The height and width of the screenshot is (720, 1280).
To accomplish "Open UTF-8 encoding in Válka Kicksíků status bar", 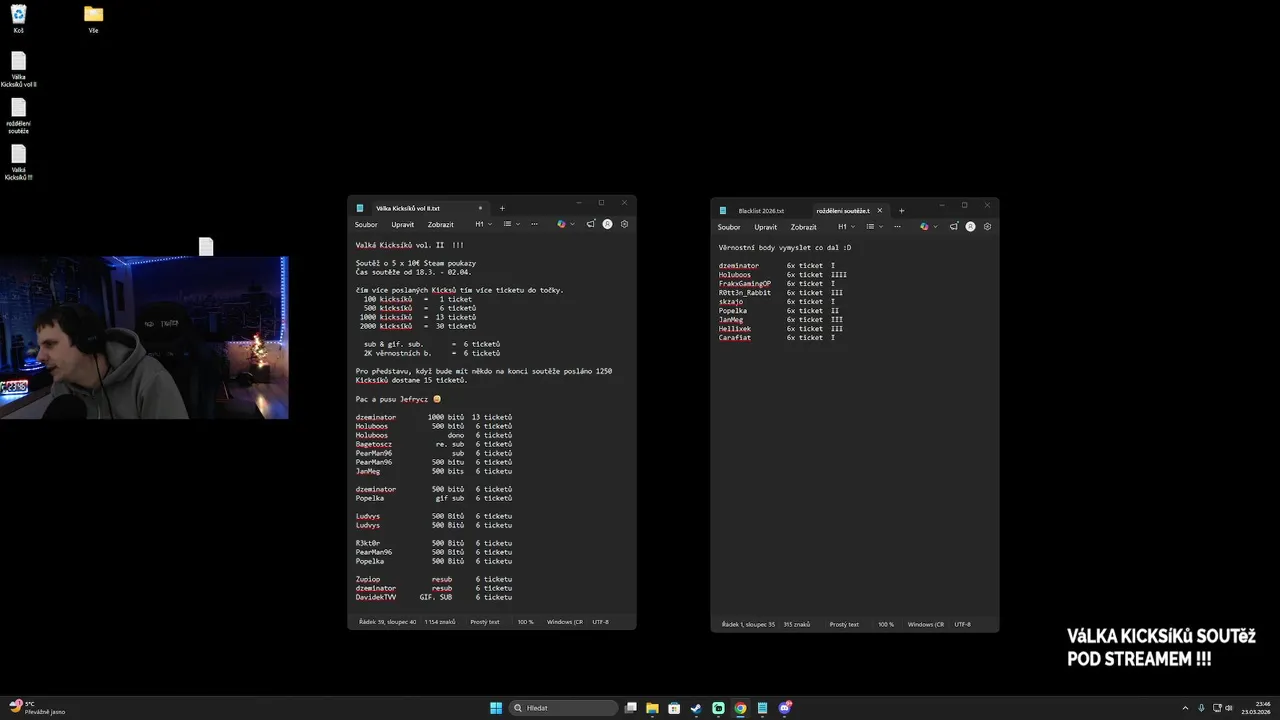I will tap(600, 622).
